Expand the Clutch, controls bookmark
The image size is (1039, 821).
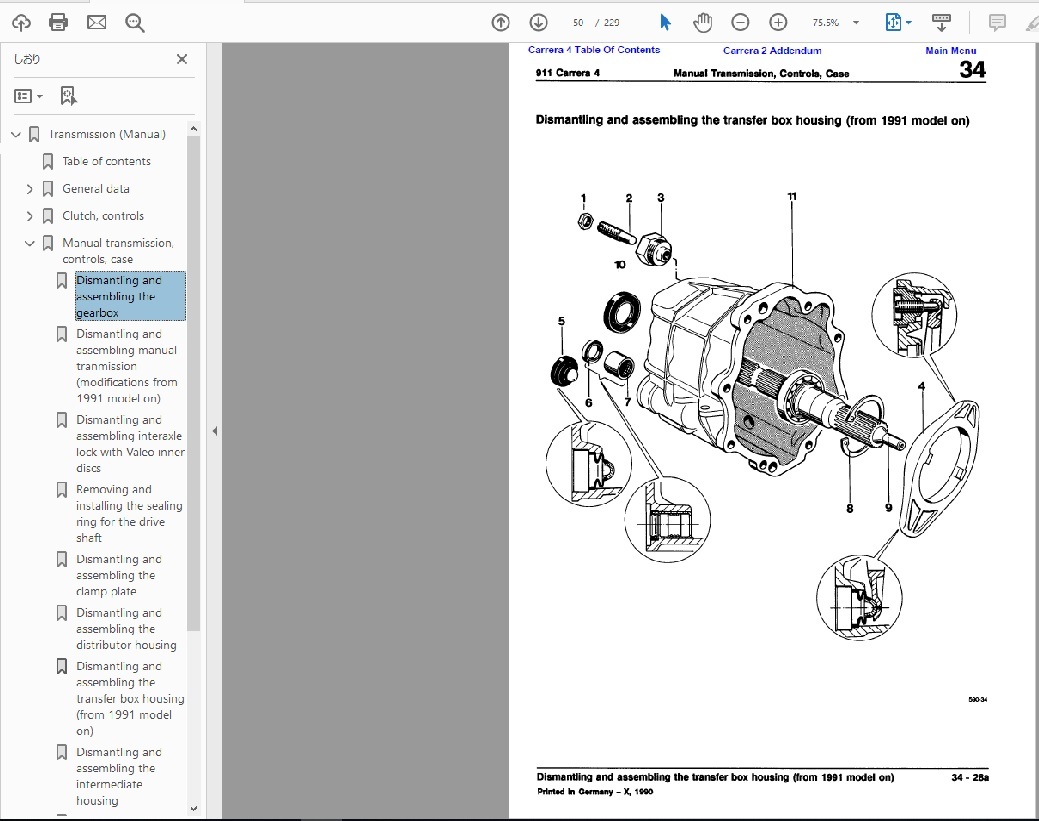pyautogui.click(x=29, y=216)
